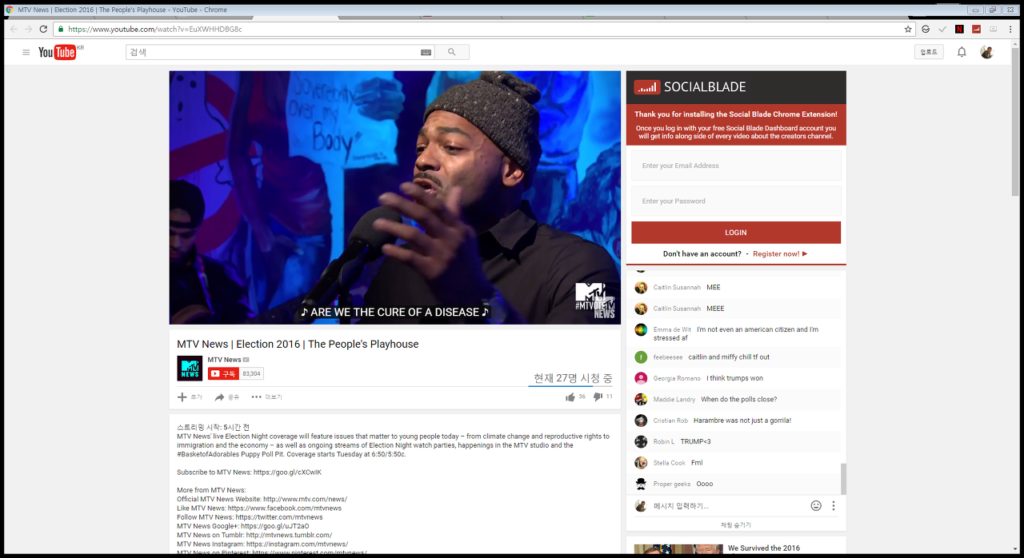This screenshot has width=1024, height=558.
Task: Follow the Register now link
Action: pyautogui.click(x=780, y=254)
